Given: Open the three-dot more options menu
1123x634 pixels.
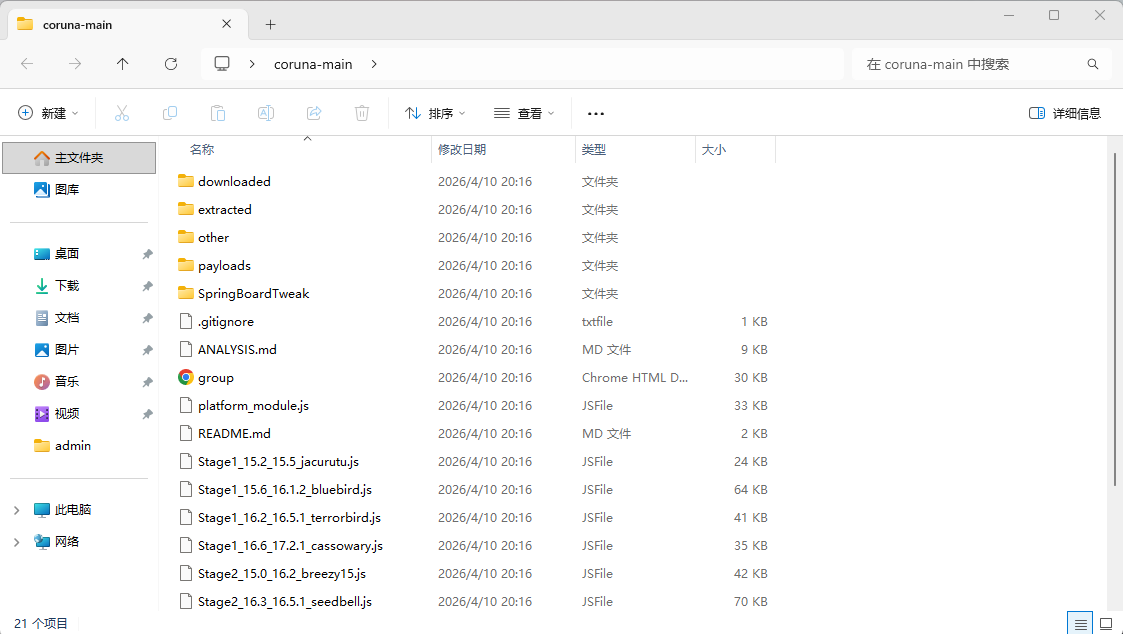Looking at the screenshot, I should (x=595, y=113).
